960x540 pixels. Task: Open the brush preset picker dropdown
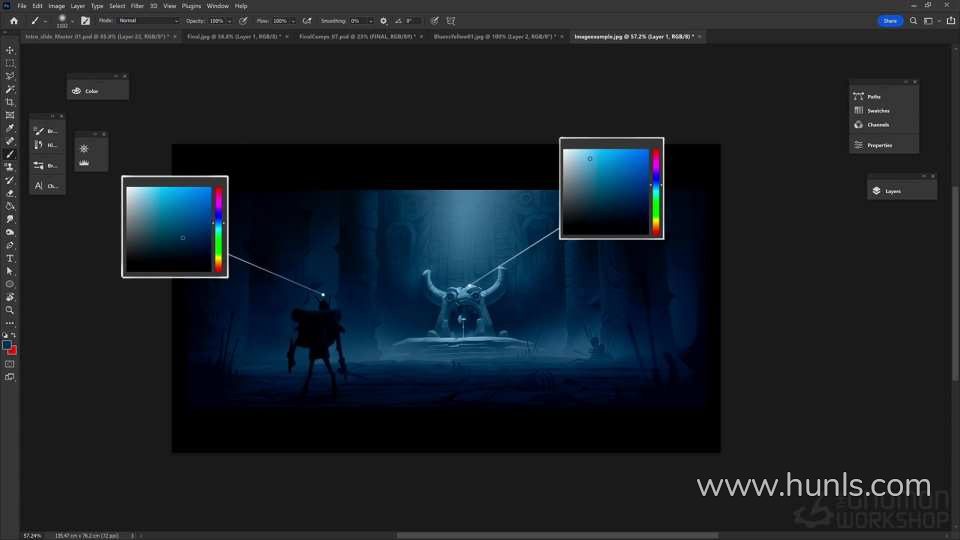(x=72, y=21)
